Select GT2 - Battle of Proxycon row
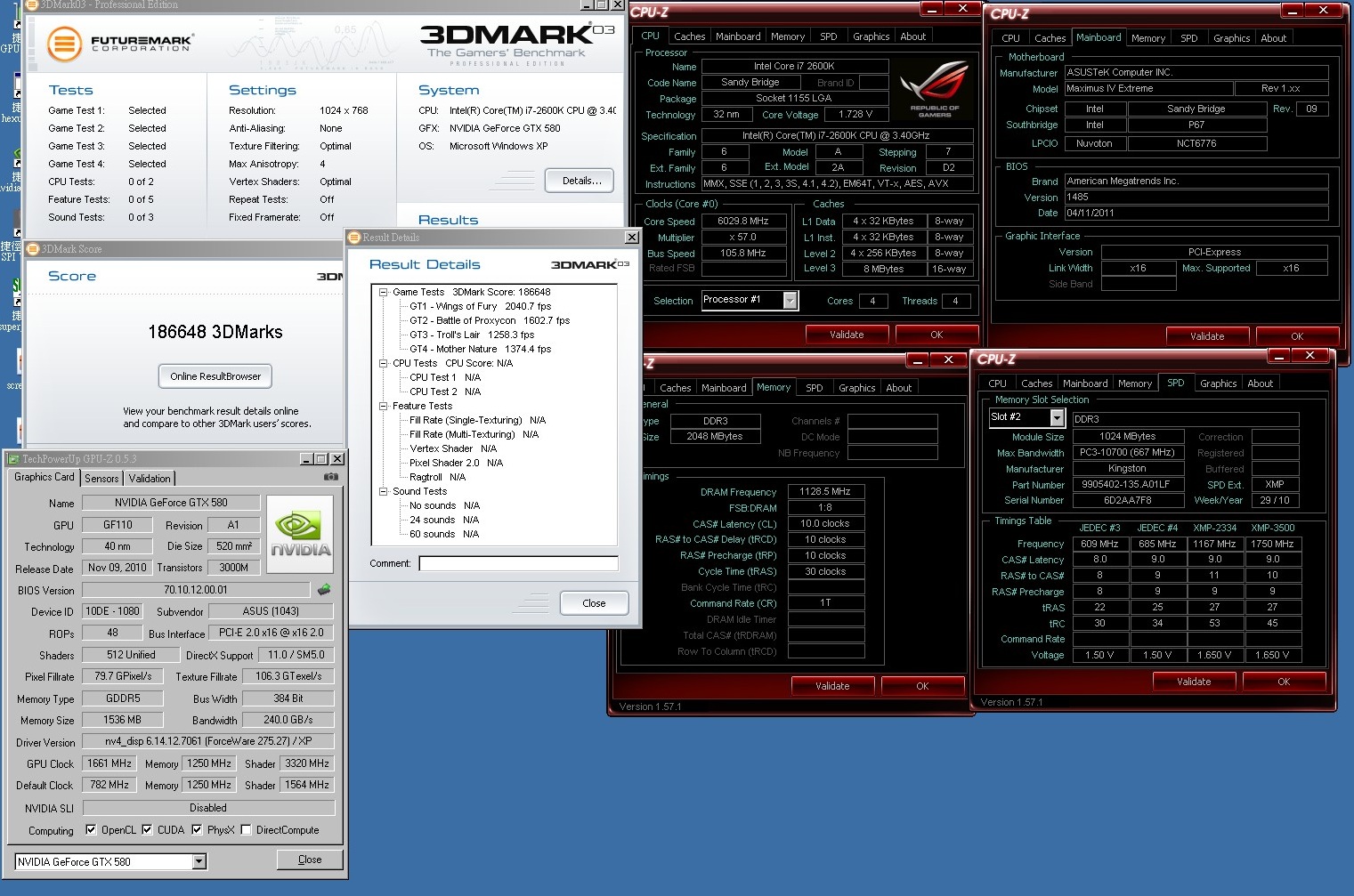 [x=489, y=320]
